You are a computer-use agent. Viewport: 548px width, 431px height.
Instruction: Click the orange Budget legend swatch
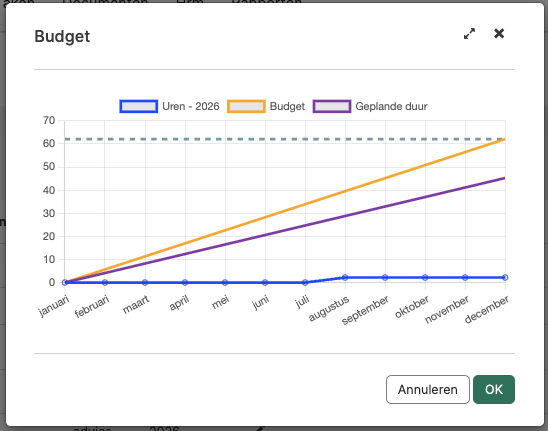click(246, 106)
